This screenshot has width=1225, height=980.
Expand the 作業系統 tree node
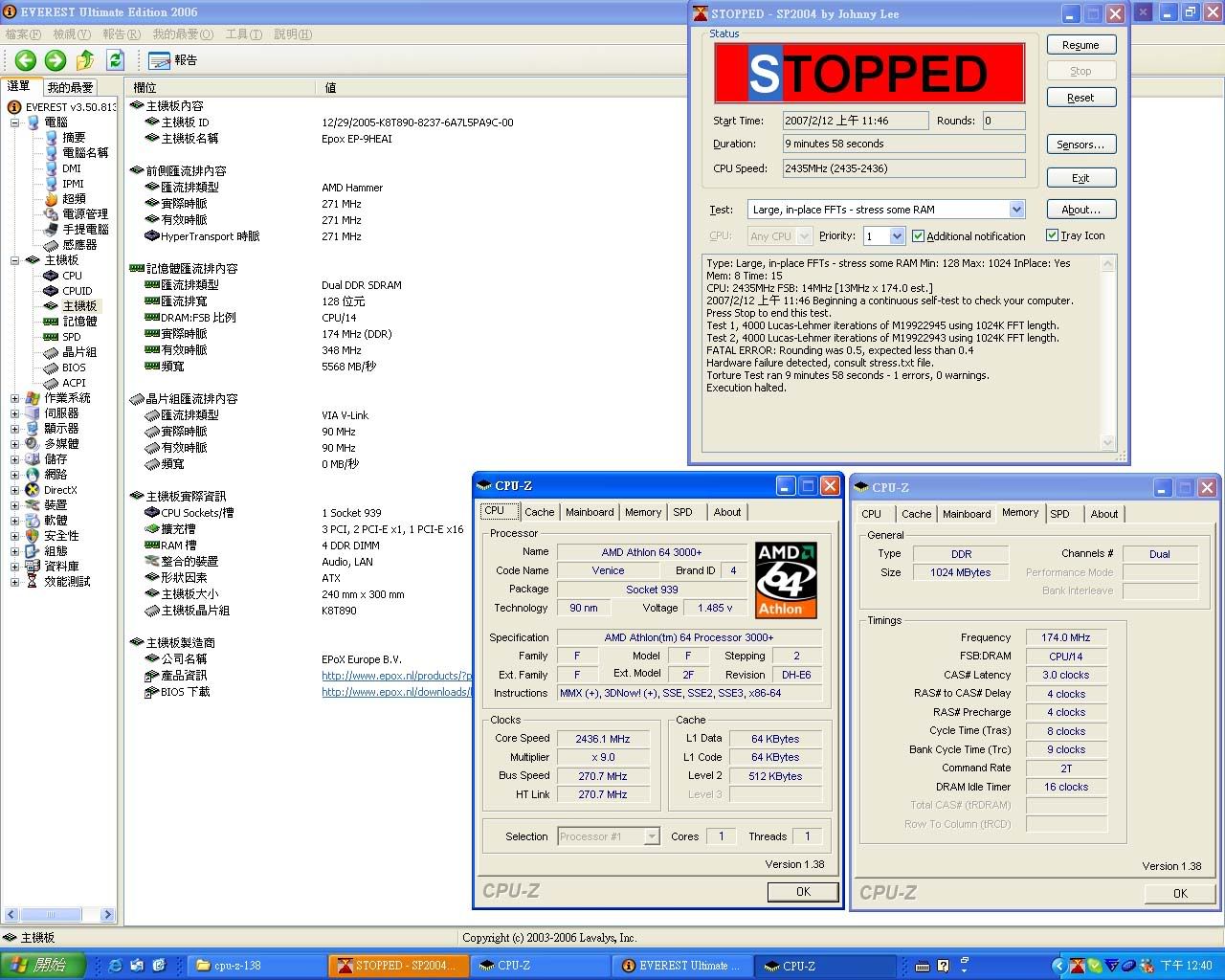14,398
